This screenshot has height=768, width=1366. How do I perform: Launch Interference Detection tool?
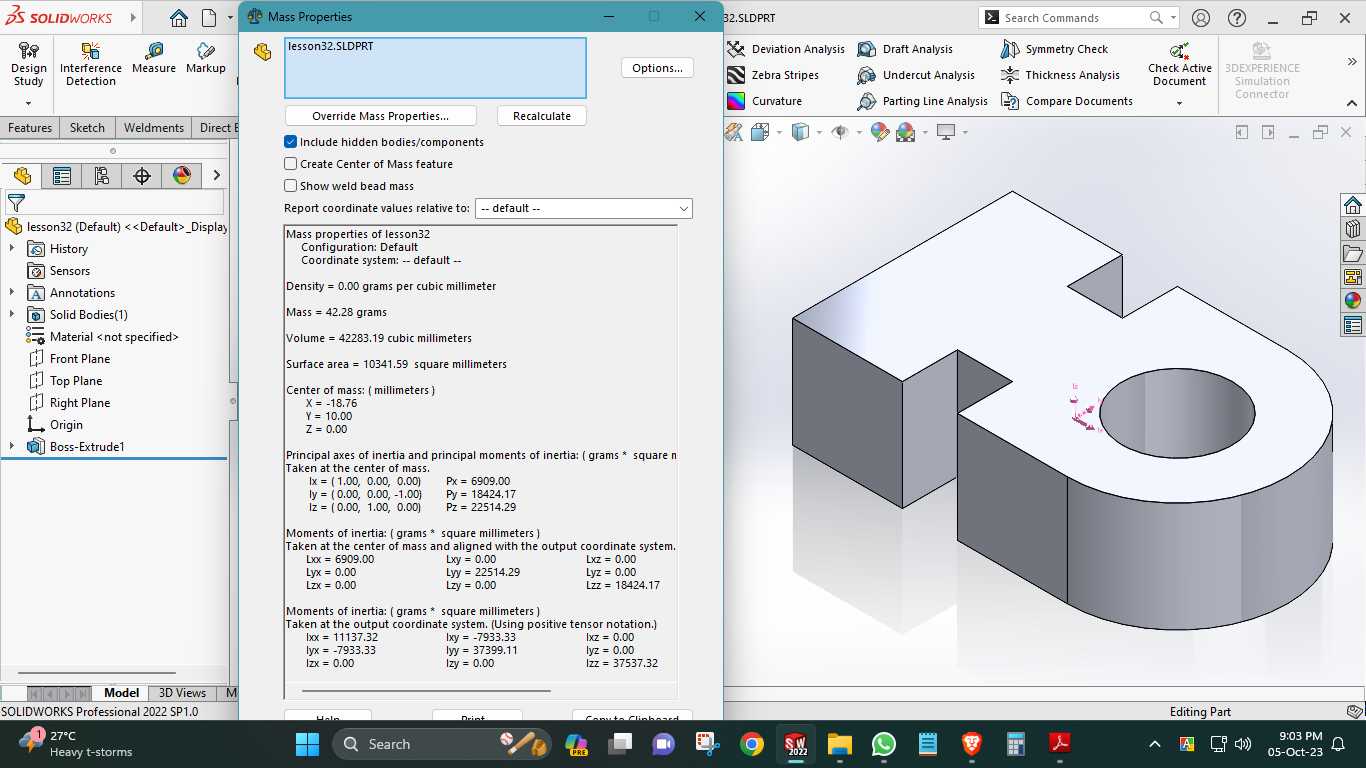[91, 64]
